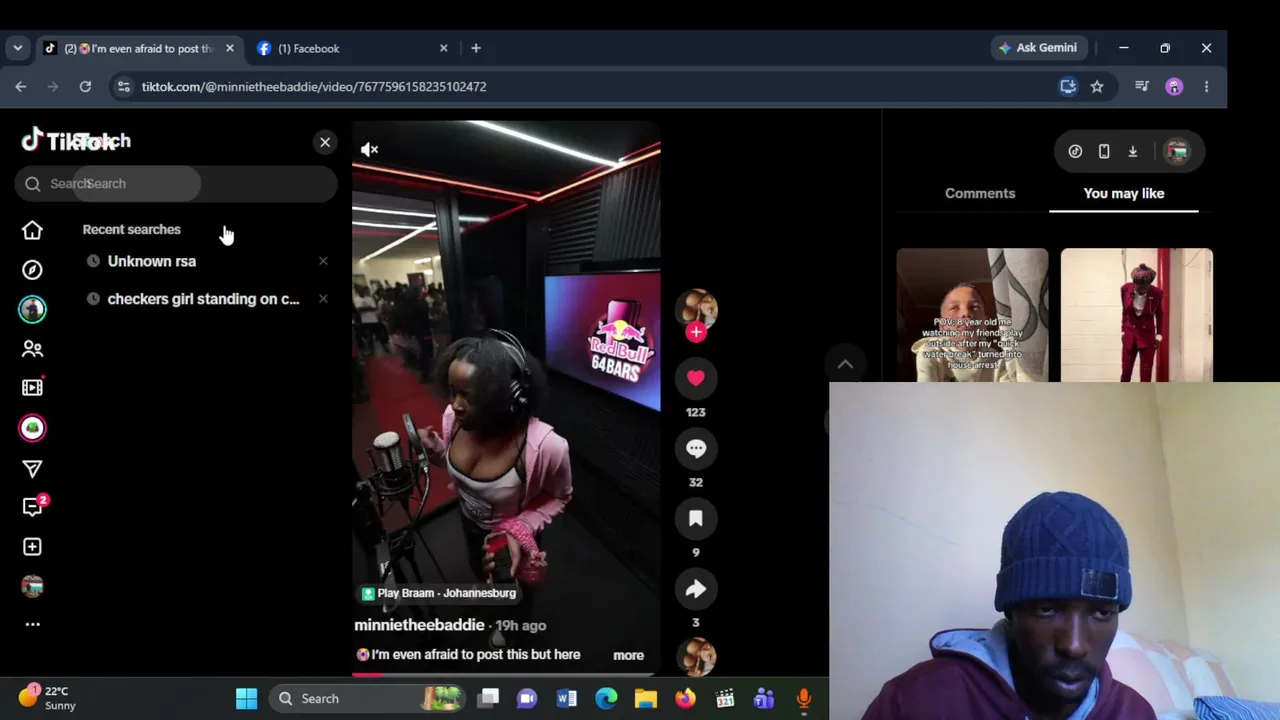Open the profile avatar in top pill
The height and width of the screenshot is (720, 1280).
[1177, 151]
